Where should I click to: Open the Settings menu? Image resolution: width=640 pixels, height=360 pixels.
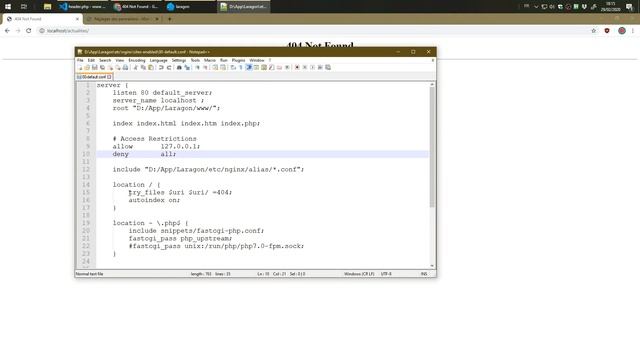coord(179,60)
